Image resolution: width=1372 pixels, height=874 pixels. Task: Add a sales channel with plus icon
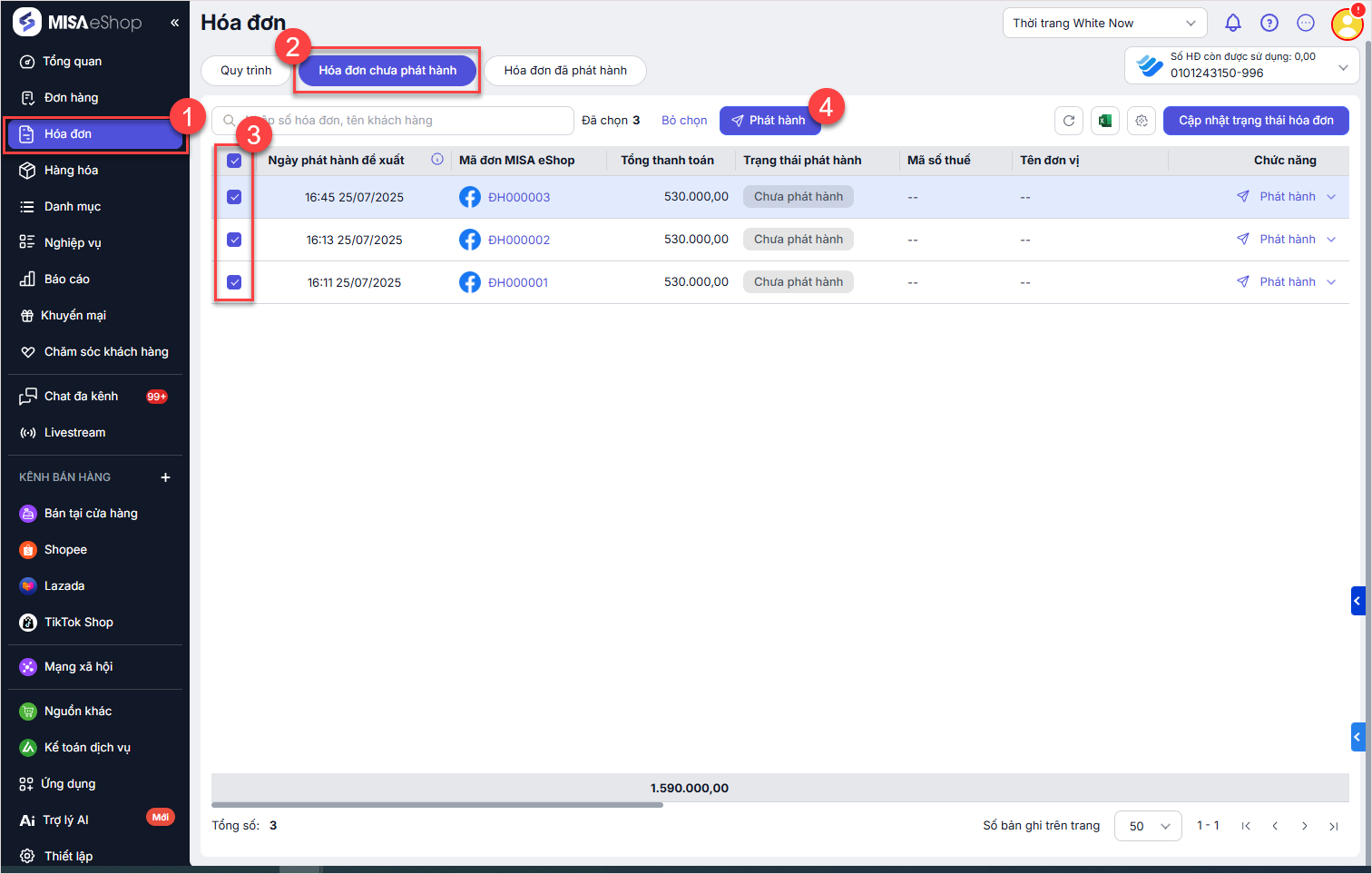pos(165,477)
